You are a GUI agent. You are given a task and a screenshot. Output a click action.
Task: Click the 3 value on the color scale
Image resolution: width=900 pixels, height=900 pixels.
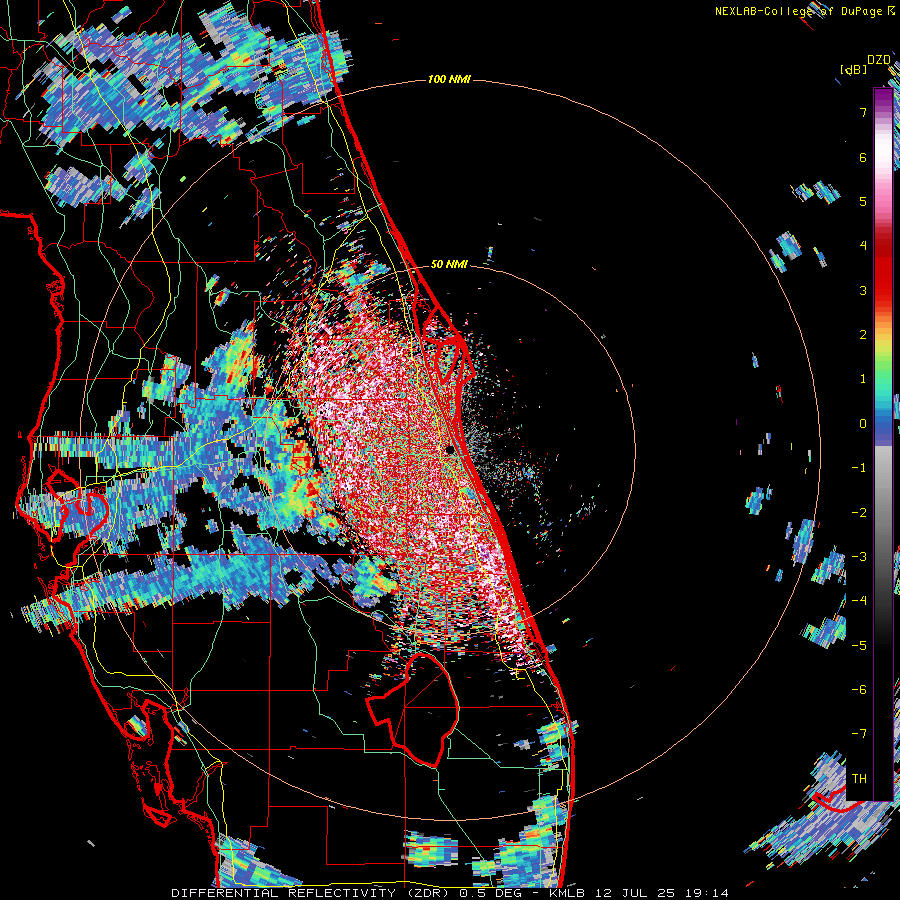[x=863, y=290]
